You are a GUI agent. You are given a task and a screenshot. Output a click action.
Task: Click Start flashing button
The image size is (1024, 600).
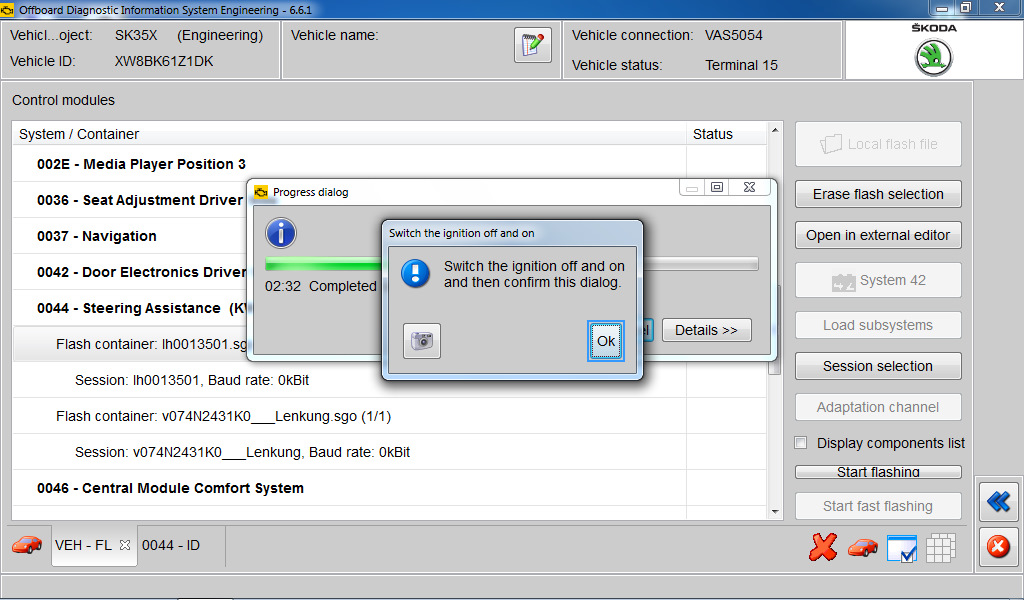pyautogui.click(x=878, y=472)
